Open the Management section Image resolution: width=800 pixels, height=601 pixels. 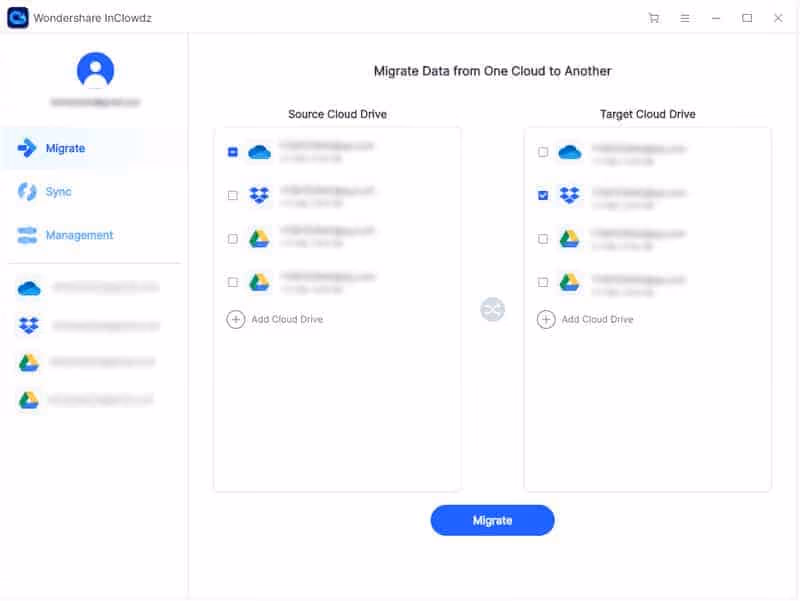[75, 235]
